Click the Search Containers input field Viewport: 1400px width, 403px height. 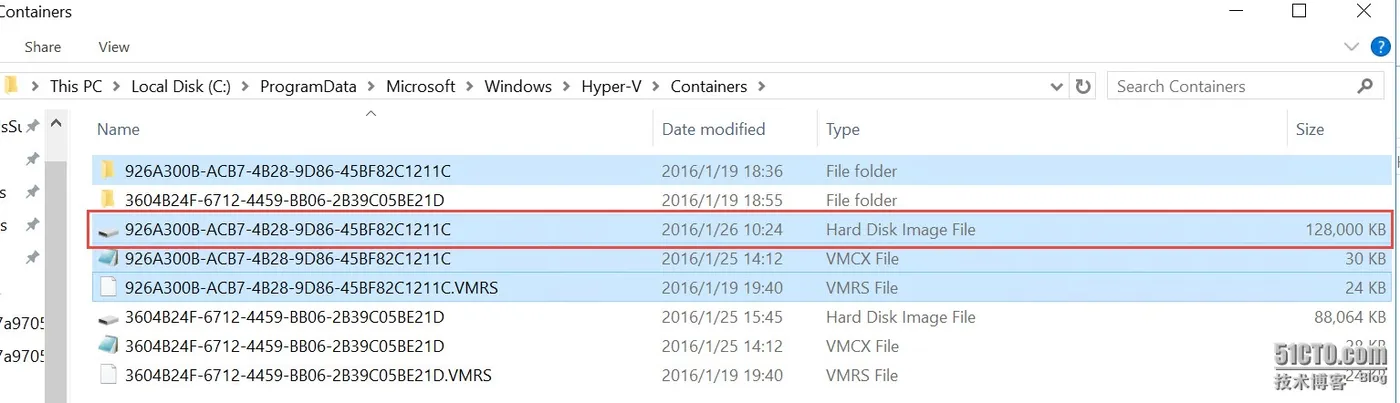(1230, 86)
